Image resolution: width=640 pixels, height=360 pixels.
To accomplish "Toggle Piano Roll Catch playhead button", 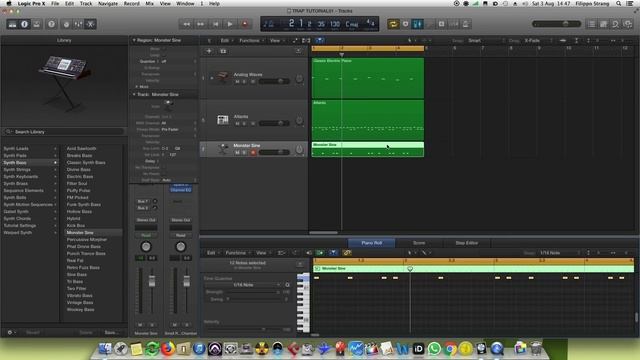I will (333, 253).
